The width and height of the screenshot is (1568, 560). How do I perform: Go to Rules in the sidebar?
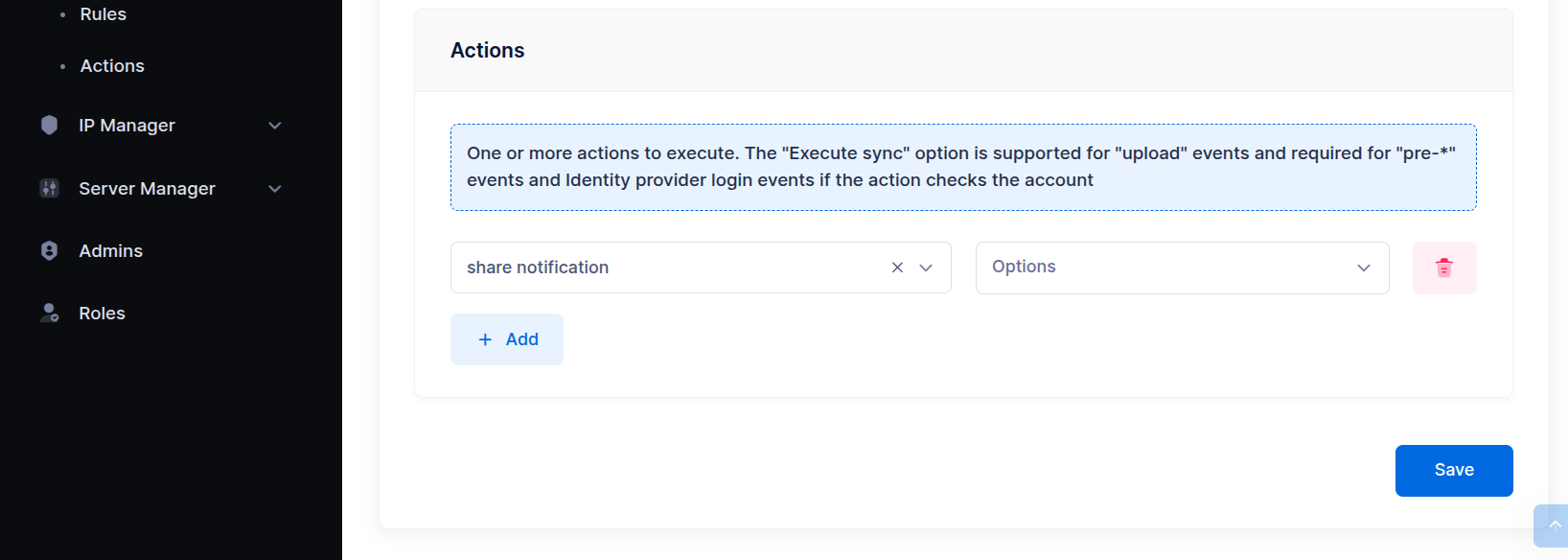coord(104,14)
